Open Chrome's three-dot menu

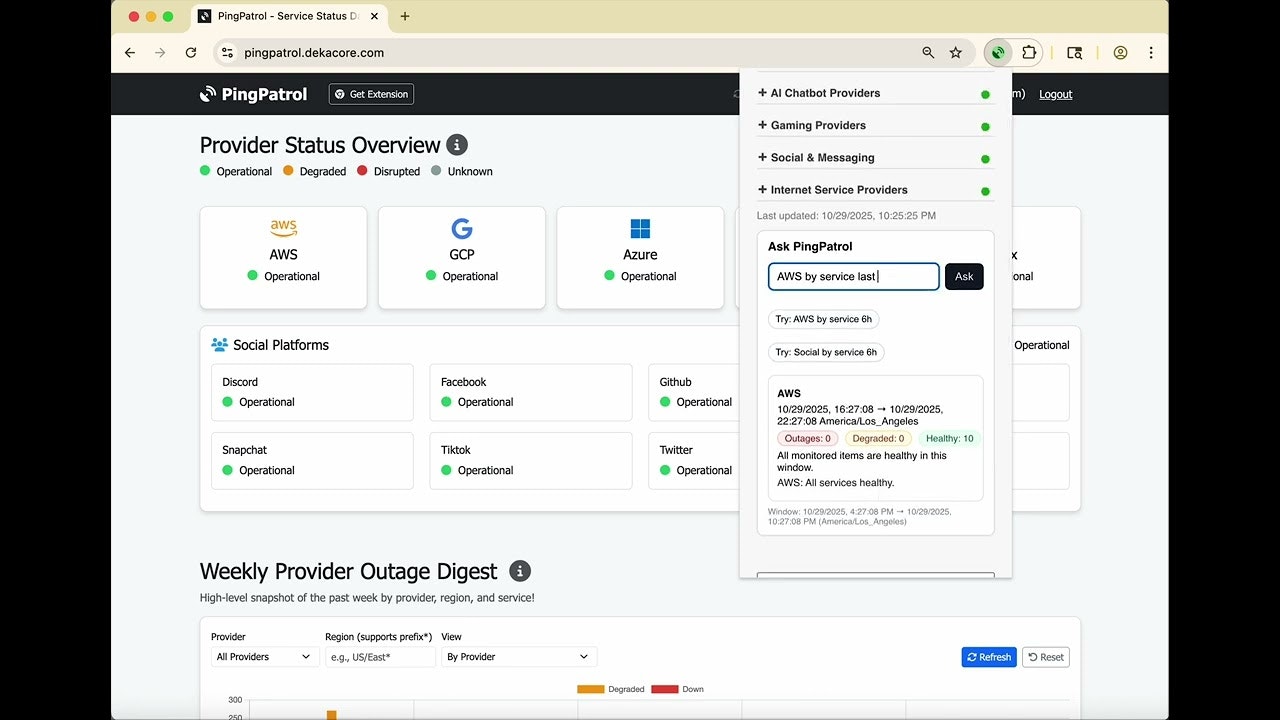pos(1151,53)
